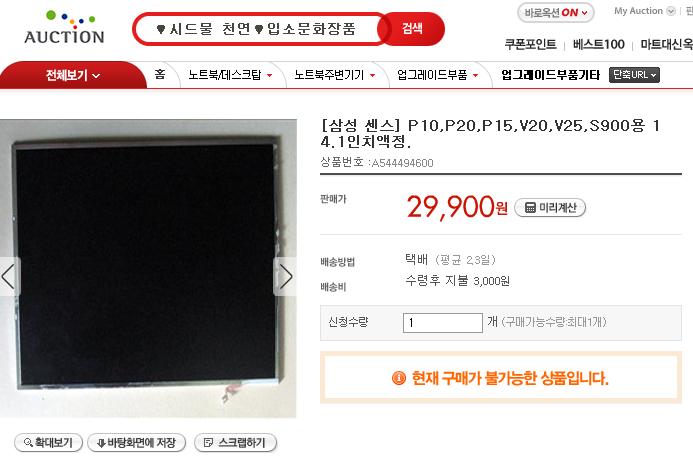Show the next product image arrow
693x466 pixels.
(x=285, y=277)
